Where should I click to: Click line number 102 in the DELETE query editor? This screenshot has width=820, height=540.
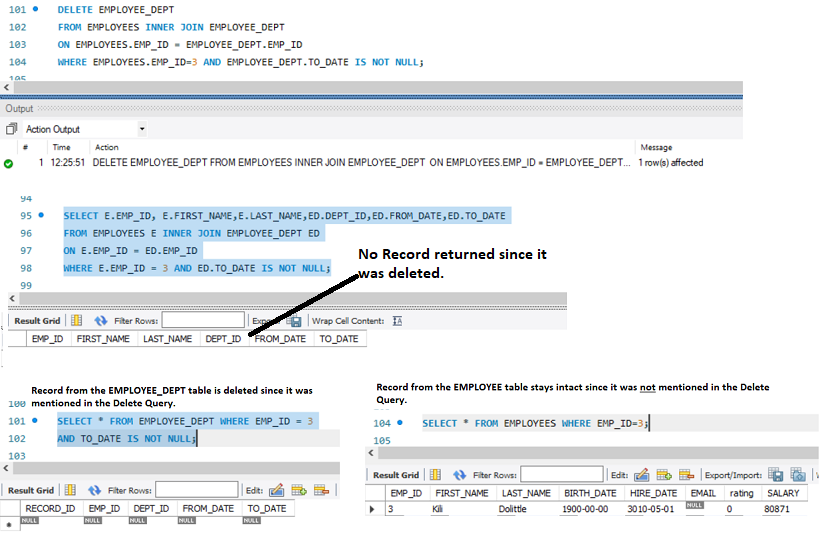point(17,27)
